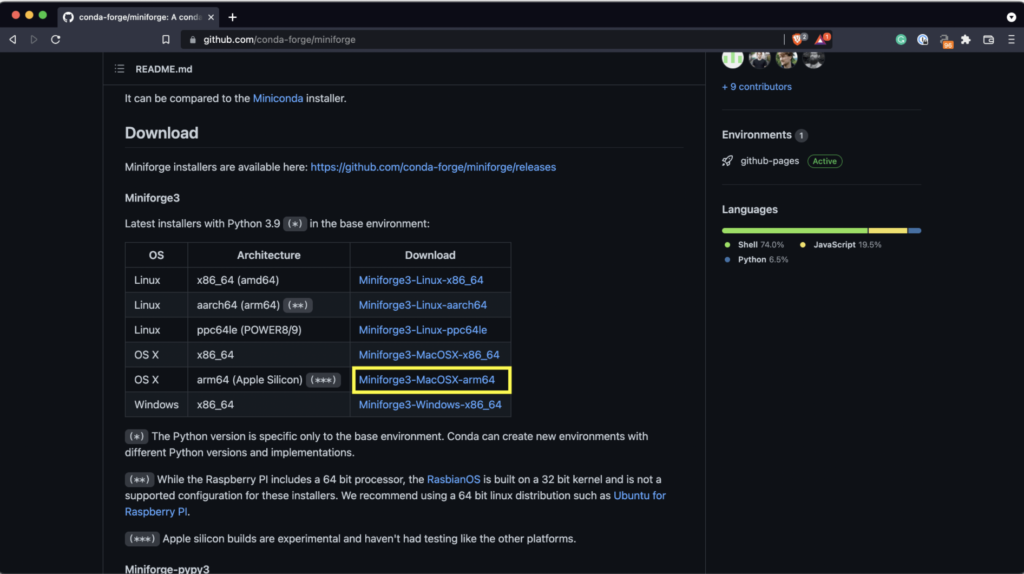Click the Environments count badge showing 1
The height and width of the screenshot is (574, 1024).
click(x=801, y=135)
